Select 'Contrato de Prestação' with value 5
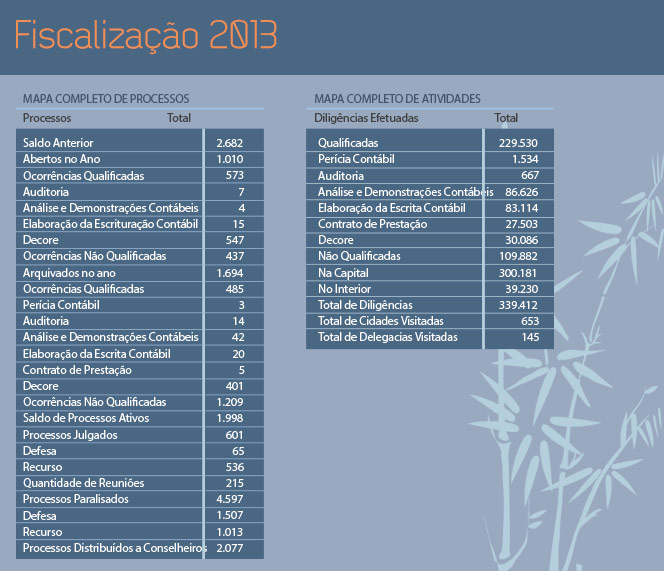 [x=77, y=370]
